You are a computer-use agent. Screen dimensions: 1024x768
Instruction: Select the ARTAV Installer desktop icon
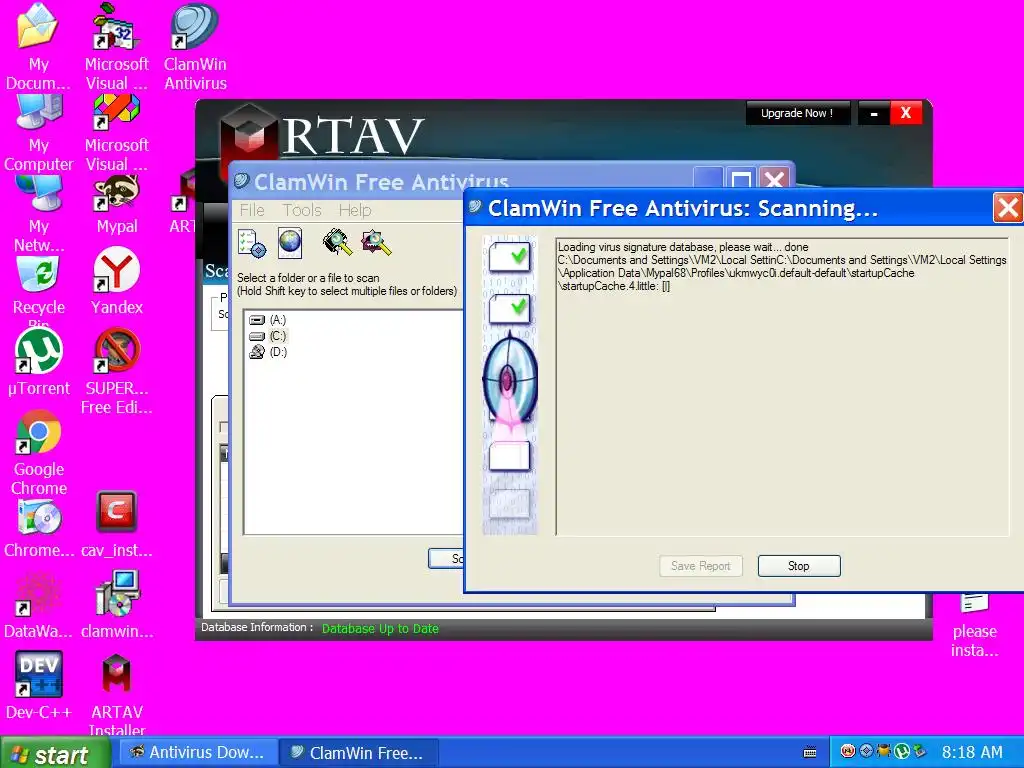point(117,674)
